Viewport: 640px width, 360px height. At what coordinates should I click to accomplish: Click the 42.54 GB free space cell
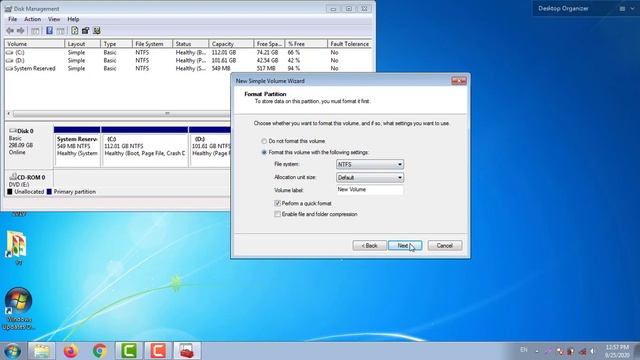[267, 60]
